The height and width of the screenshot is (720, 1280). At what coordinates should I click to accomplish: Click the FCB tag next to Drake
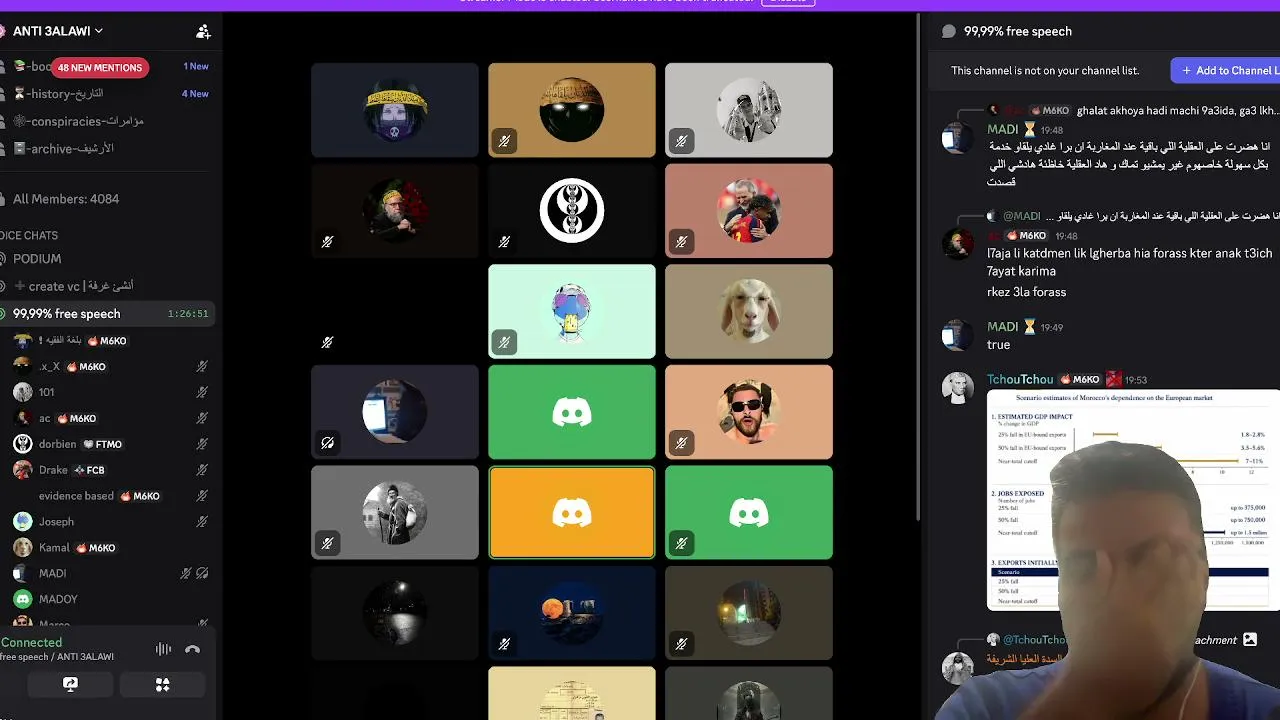click(90, 471)
